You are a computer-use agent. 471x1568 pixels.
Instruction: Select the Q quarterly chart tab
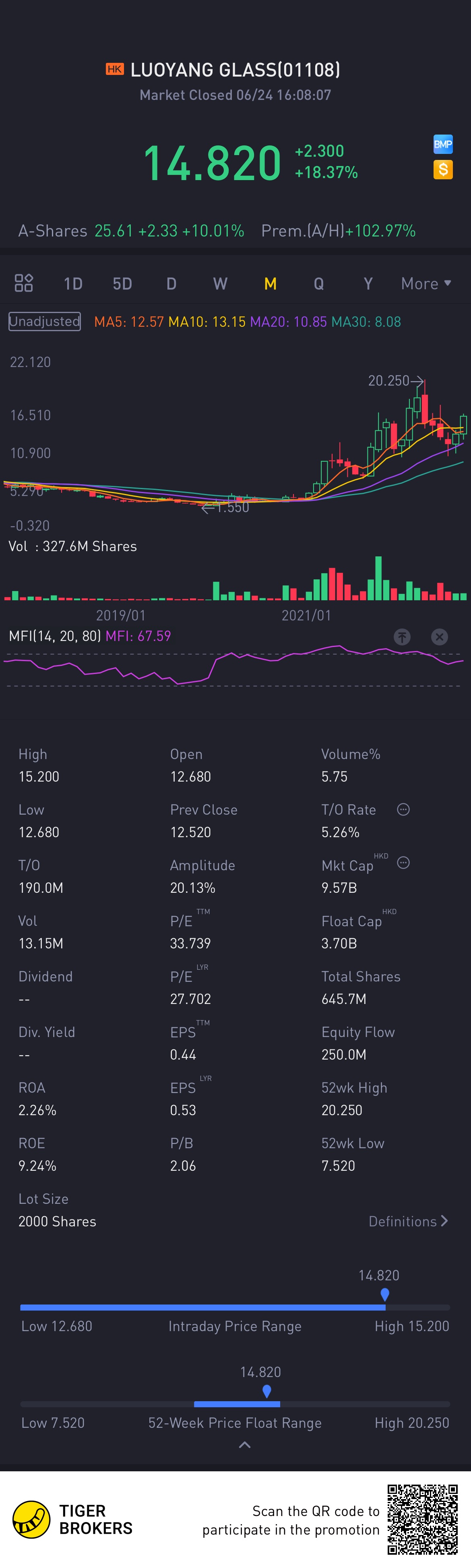click(x=319, y=284)
